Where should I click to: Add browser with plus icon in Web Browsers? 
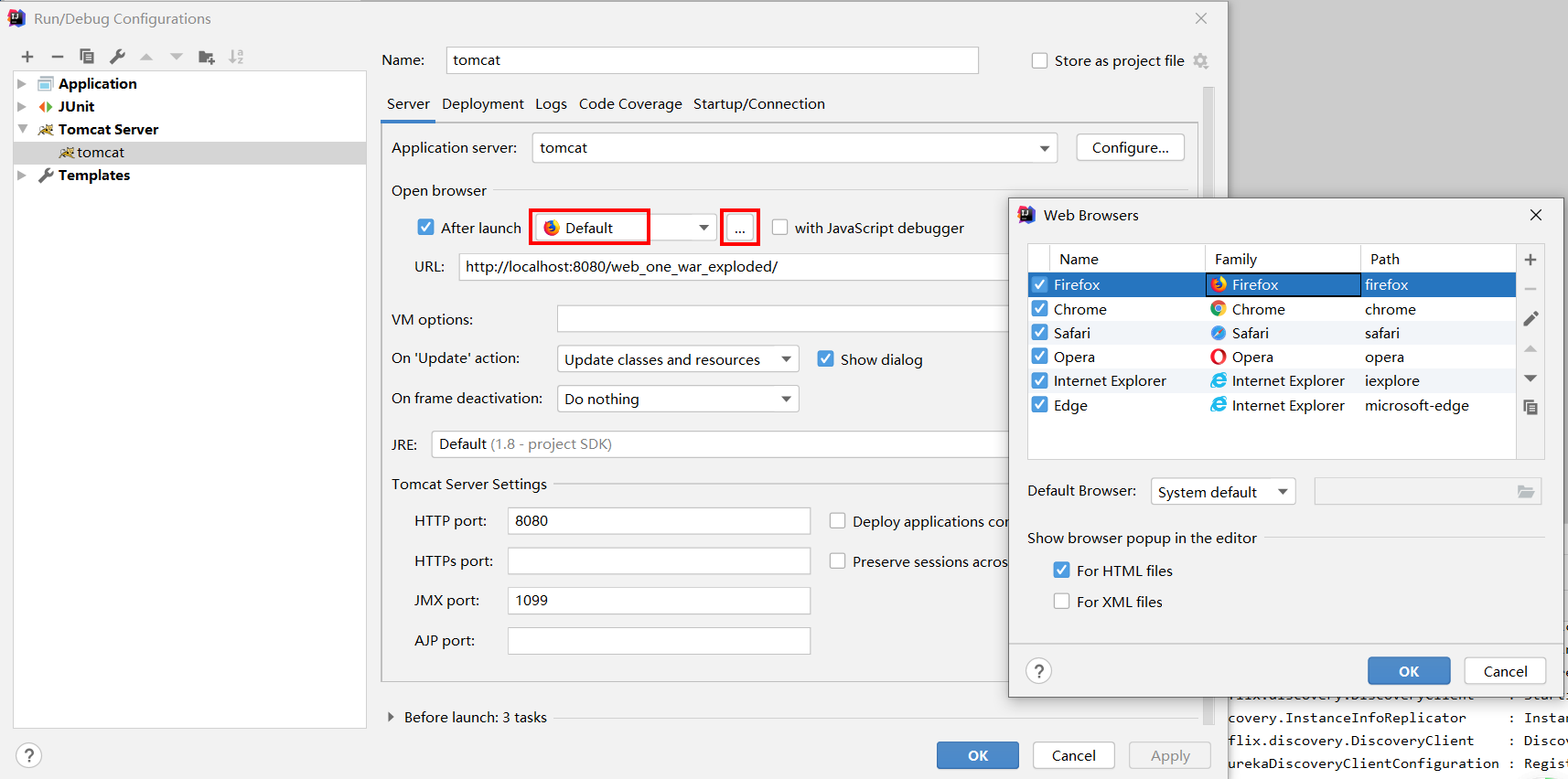tap(1530, 260)
